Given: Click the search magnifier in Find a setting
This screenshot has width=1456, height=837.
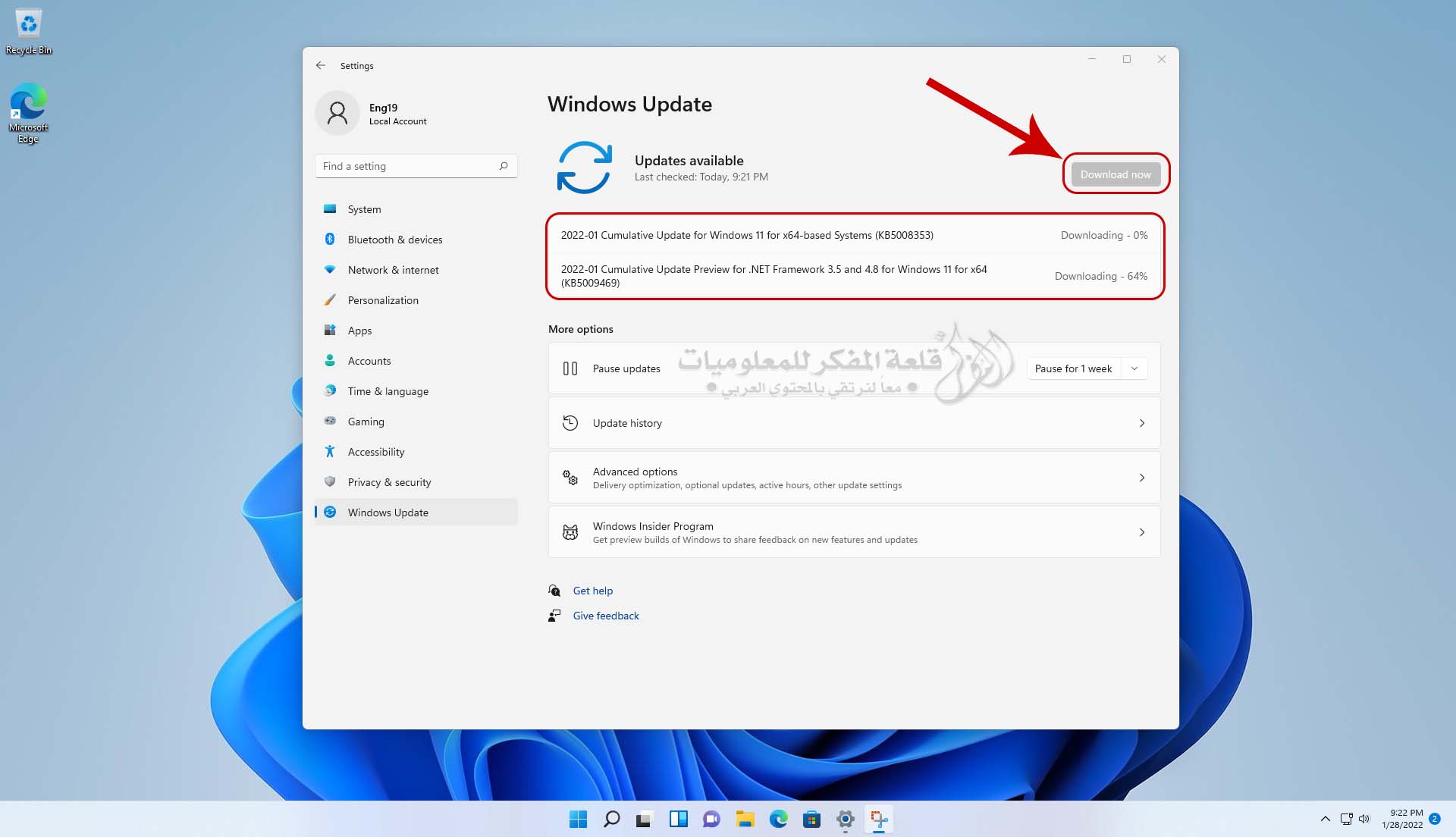Looking at the screenshot, I should click(x=504, y=166).
